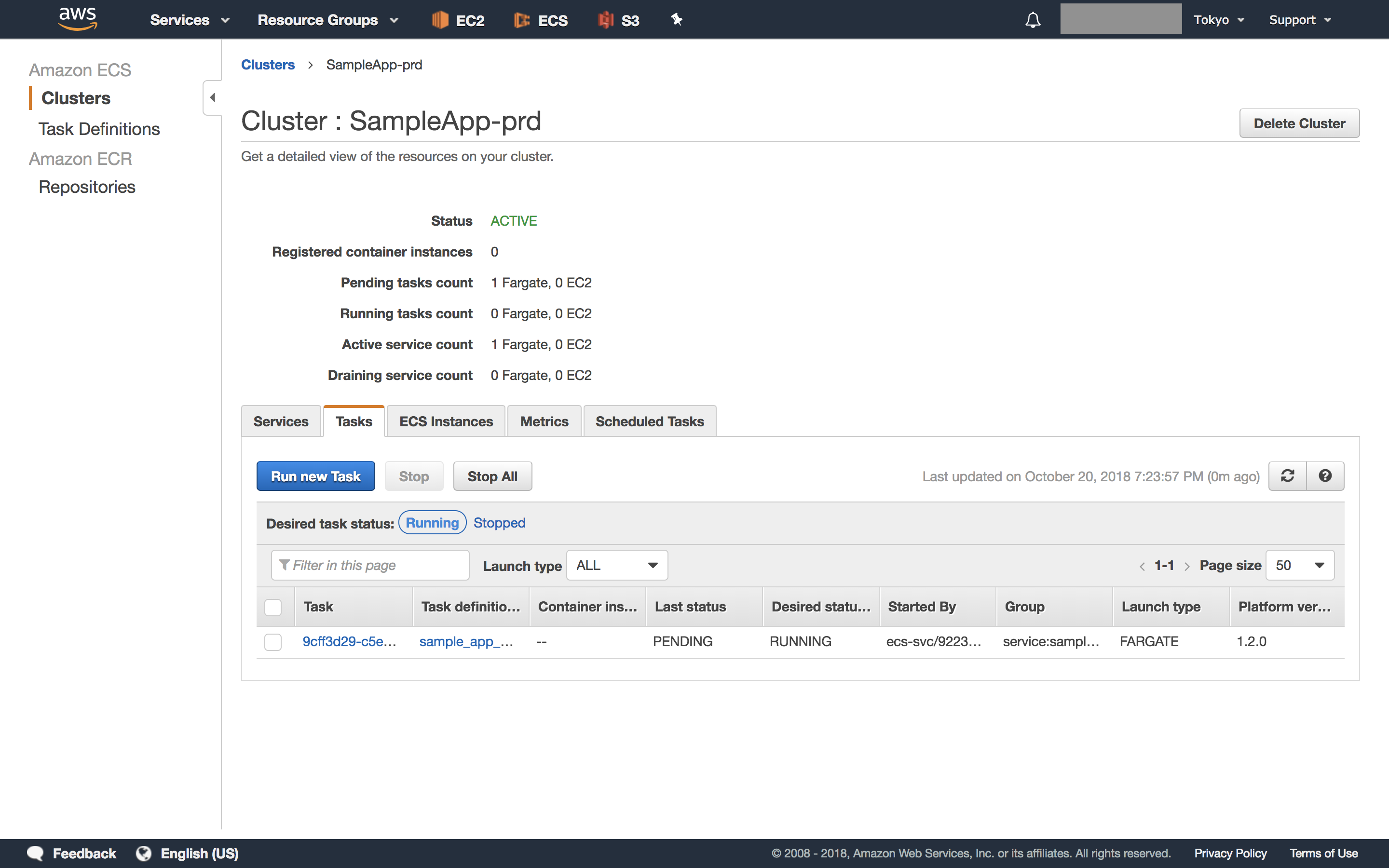This screenshot has width=1389, height=868.
Task: Check the select-all checkbox in the task table
Action: pyautogui.click(x=273, y=607)
